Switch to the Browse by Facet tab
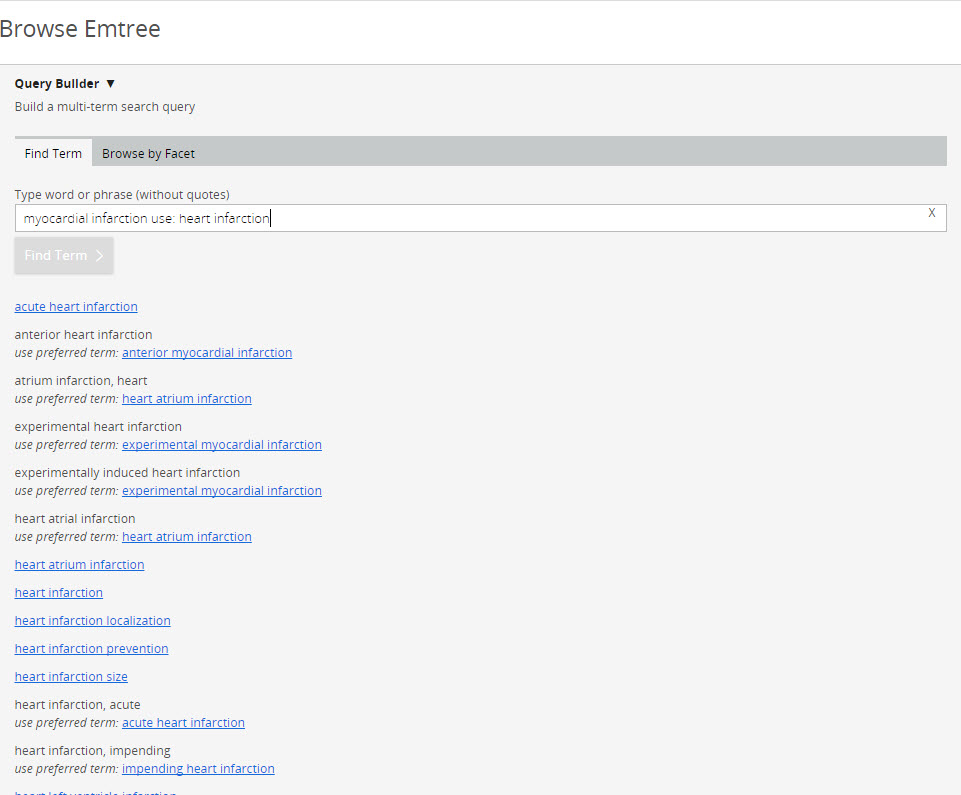 point(148,153)
